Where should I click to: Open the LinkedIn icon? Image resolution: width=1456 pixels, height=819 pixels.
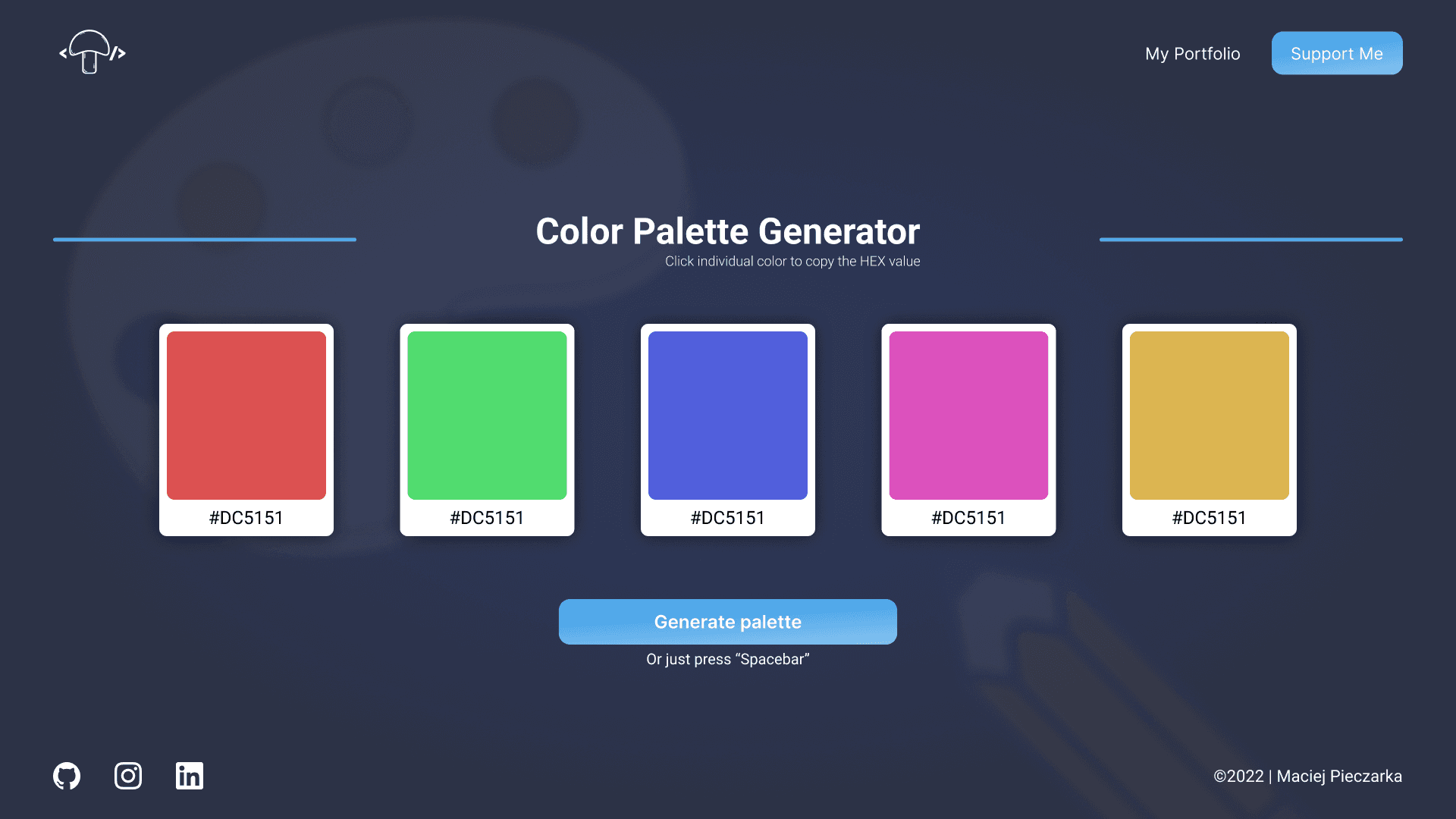189,775
